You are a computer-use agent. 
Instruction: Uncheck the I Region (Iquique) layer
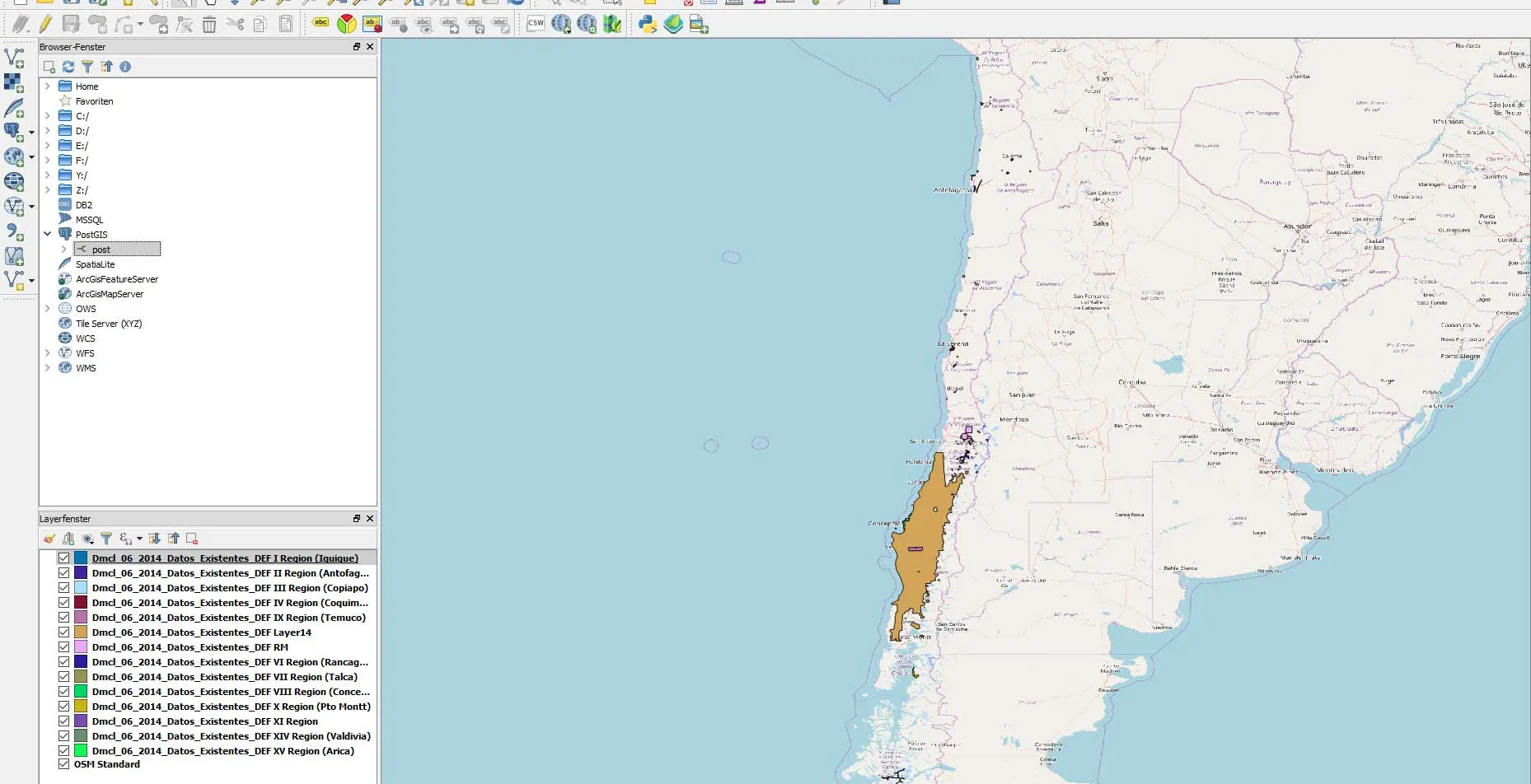(63, 558)
